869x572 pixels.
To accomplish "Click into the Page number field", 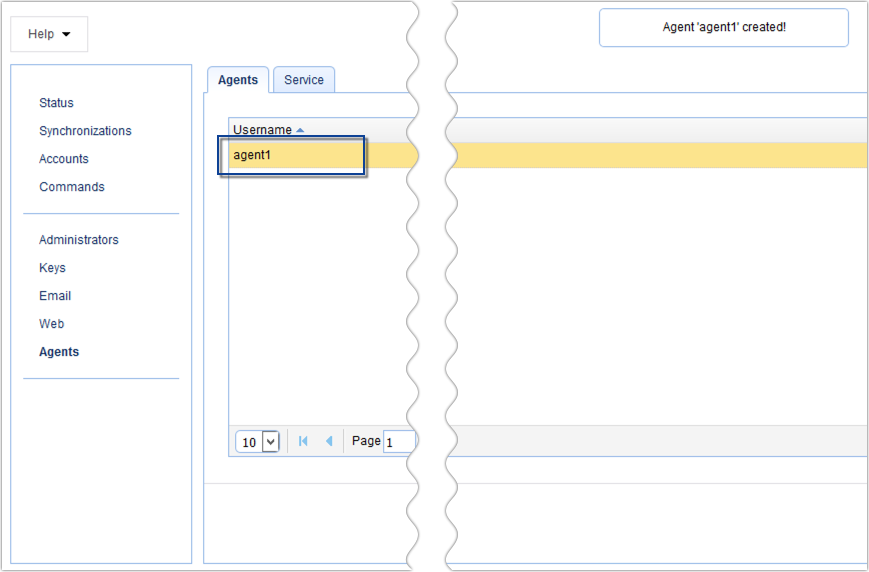I will point(398,442).
